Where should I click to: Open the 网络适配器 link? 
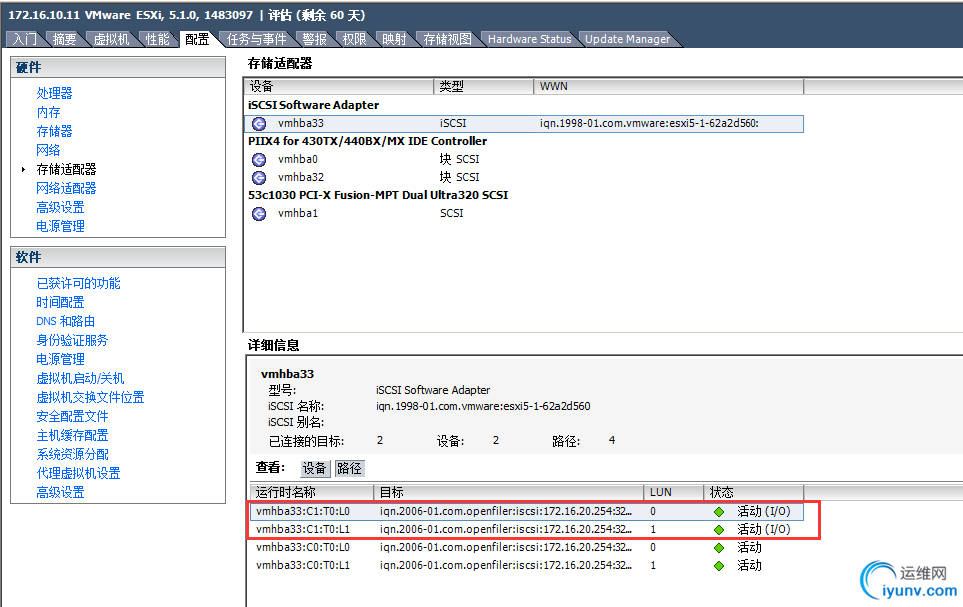point(66,189)
